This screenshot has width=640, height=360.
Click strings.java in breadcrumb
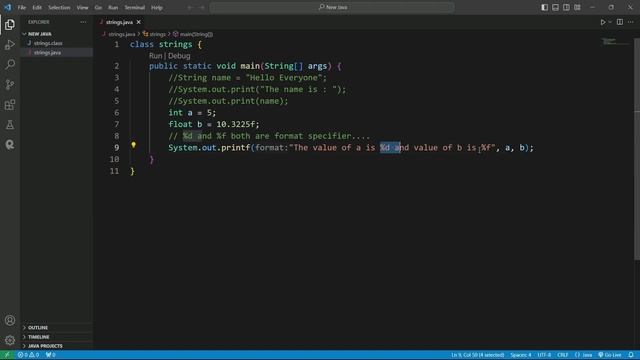tap(122, 34)
